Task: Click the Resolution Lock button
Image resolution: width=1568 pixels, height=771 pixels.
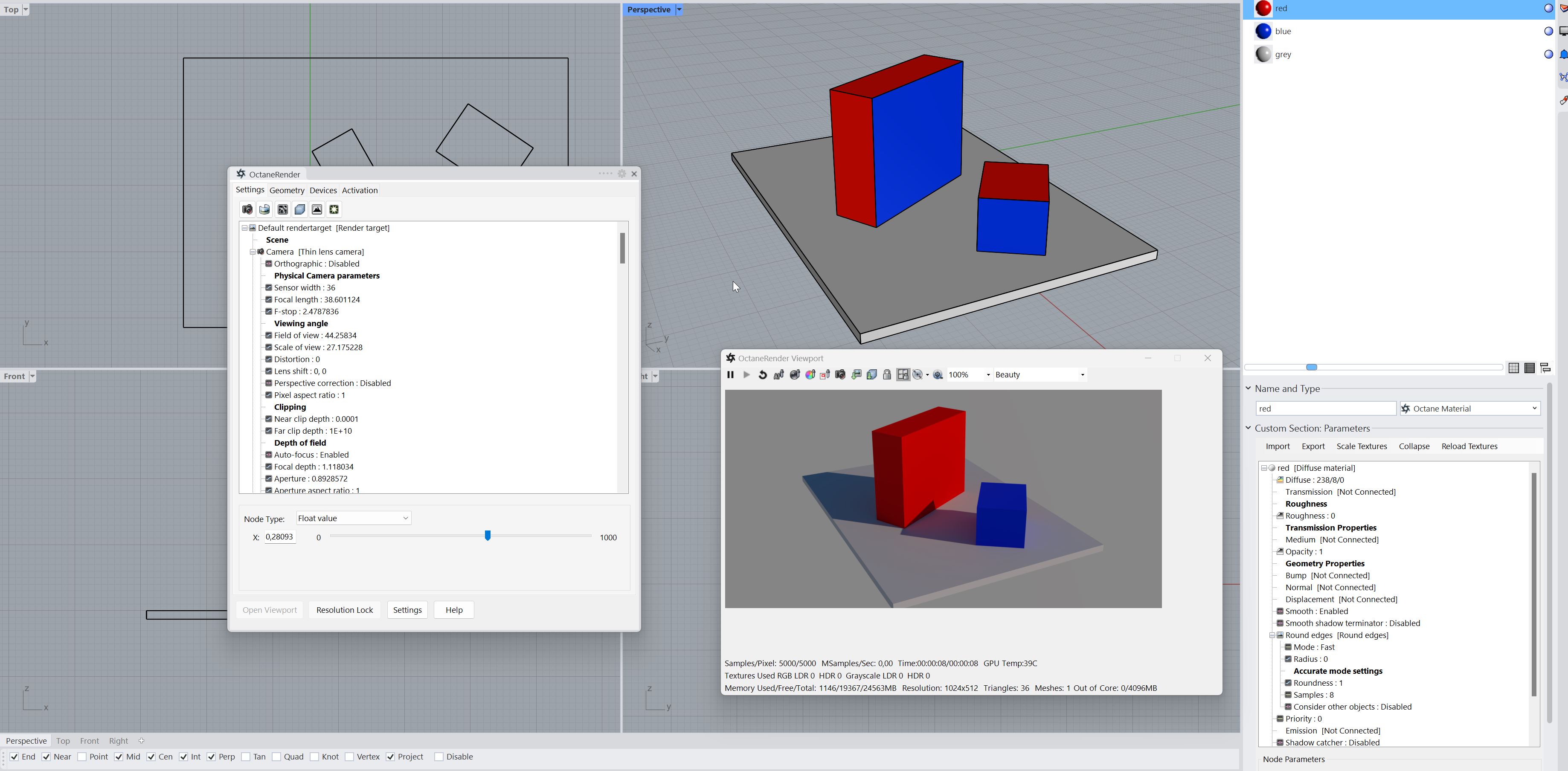Action: (x=345, y=610)
